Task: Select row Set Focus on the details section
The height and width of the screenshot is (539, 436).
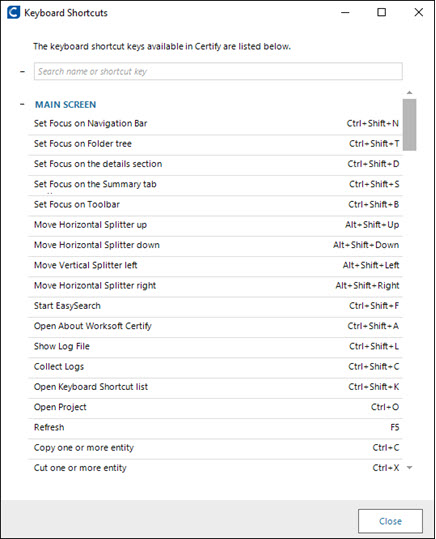Action: click(215, 164)
